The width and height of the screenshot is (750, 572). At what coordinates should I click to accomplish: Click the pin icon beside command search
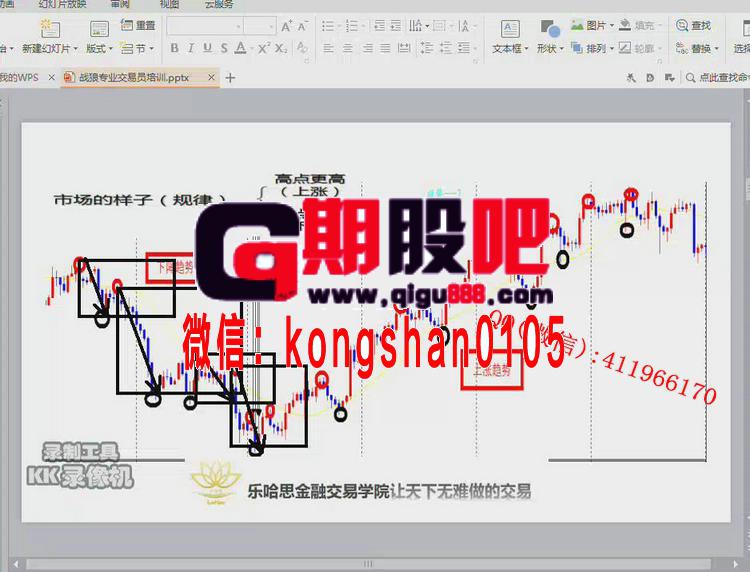click(x=631, y=77)
